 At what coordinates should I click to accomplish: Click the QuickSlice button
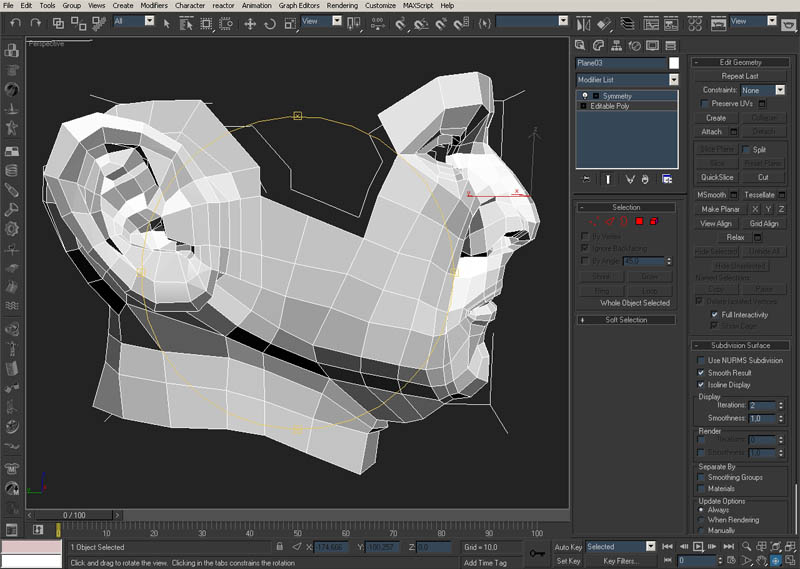pyautogui.click(x=717, y=176)
